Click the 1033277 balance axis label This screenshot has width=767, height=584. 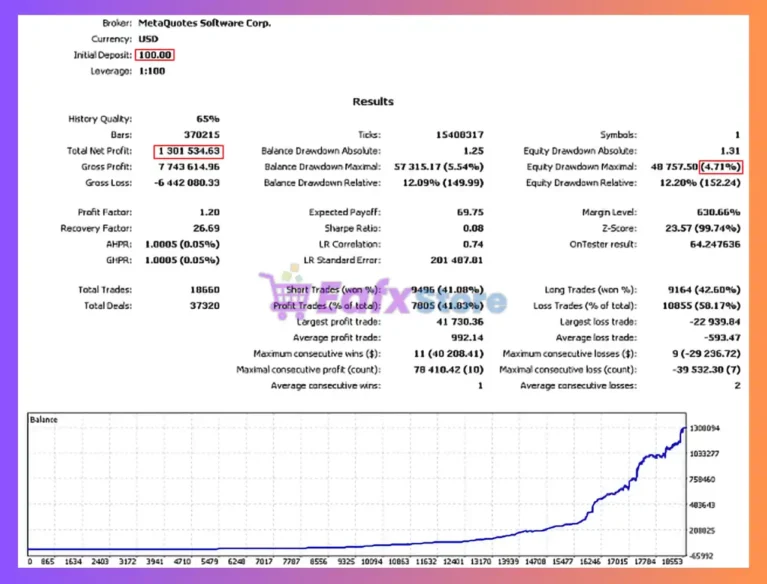704,453
